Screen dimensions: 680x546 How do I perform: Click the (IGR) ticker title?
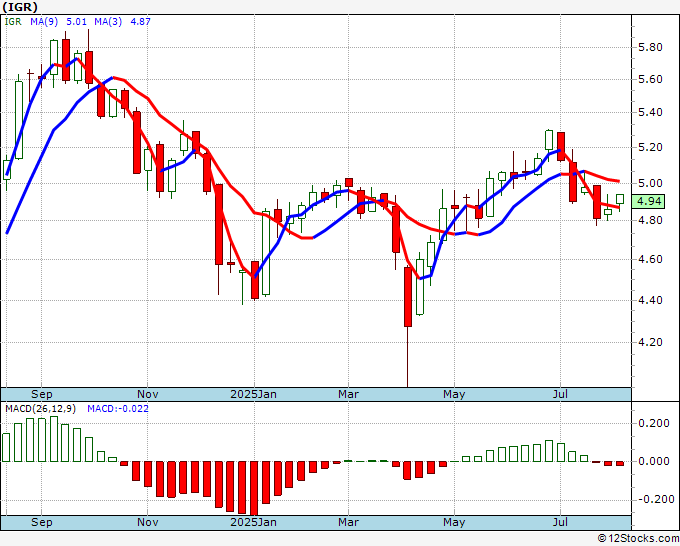(x=20, y=7)
